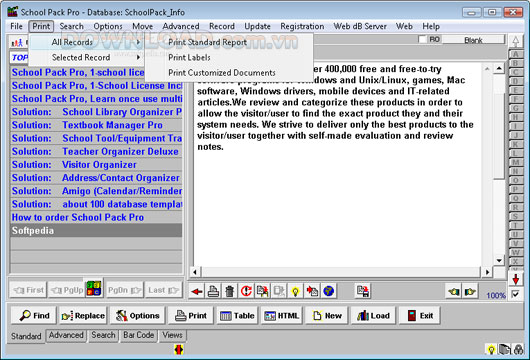Click the text pane scroll-down arrow

(499, 261)
